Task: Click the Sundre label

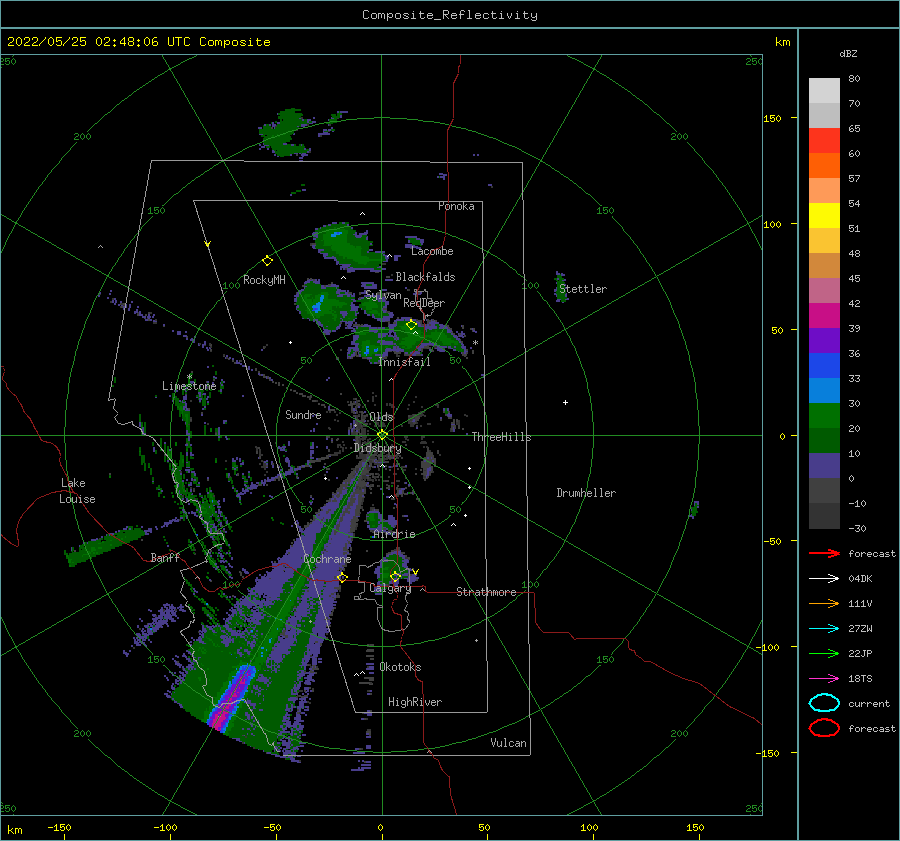Action: [x=303, y=415]
